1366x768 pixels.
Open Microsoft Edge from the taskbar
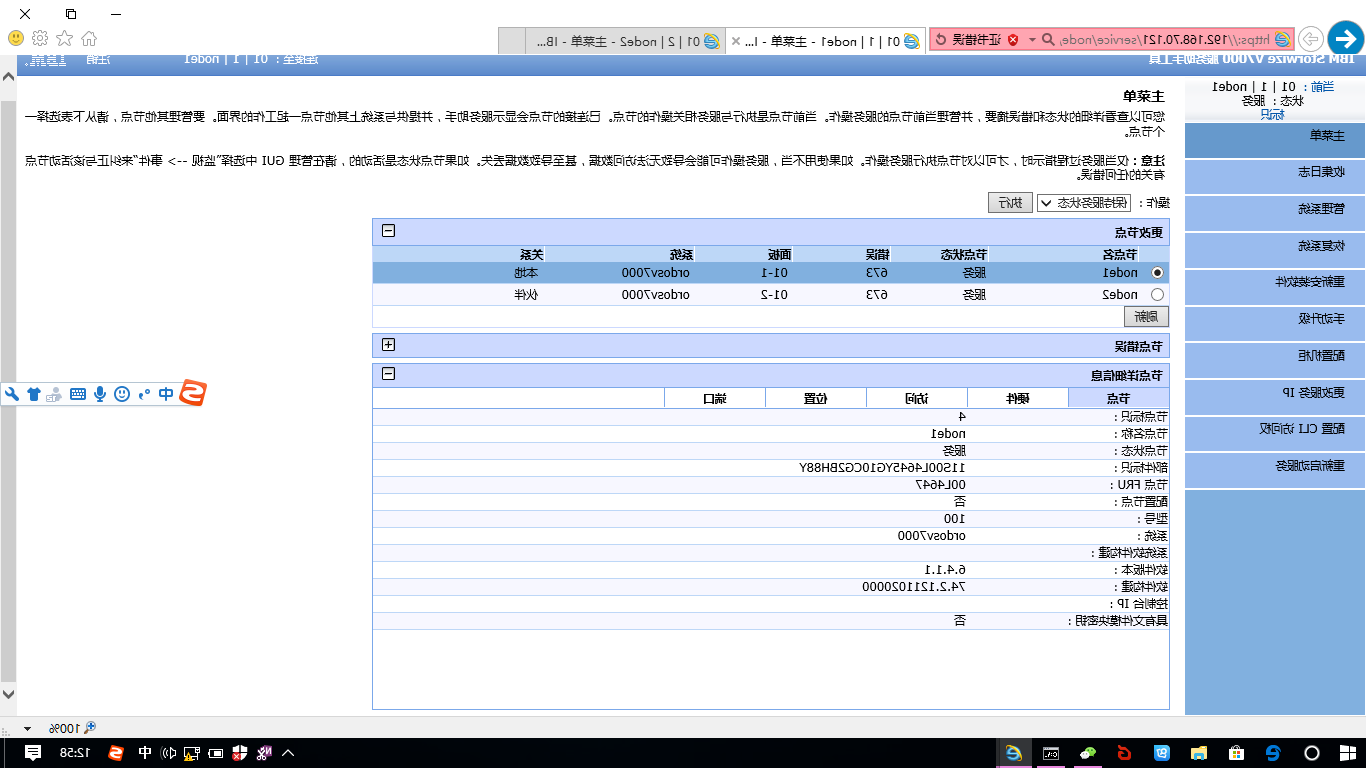click(x=1273, y=752)
